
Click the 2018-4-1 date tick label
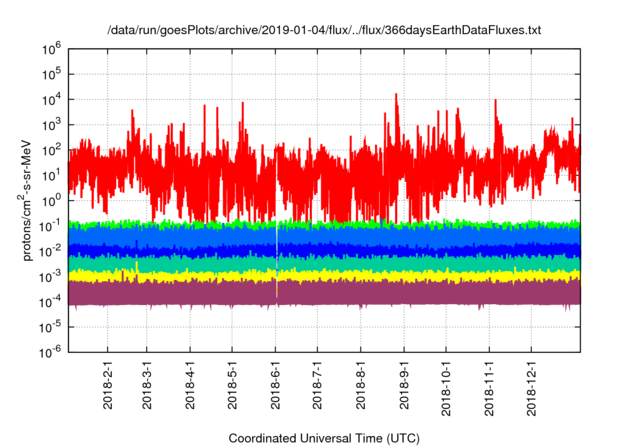[190, 385]
